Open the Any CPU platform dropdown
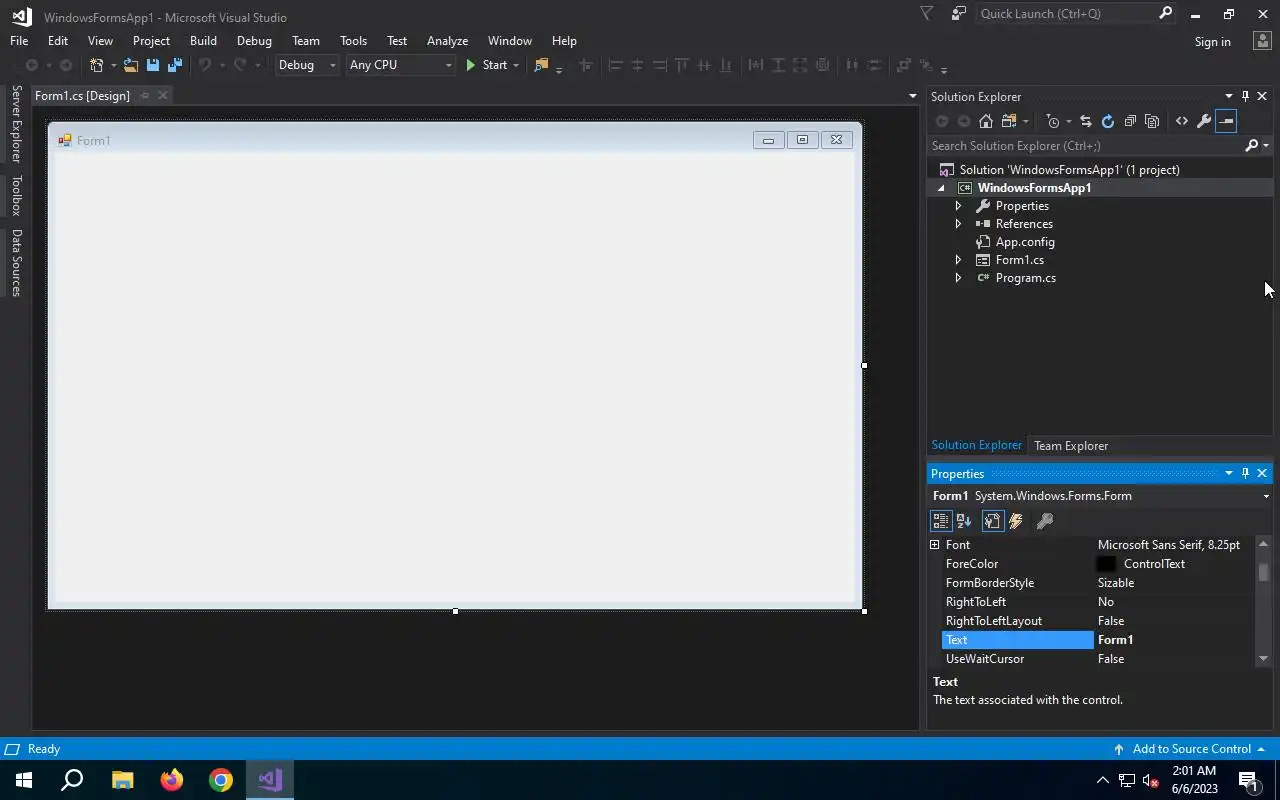 click(x=447, y=65)
